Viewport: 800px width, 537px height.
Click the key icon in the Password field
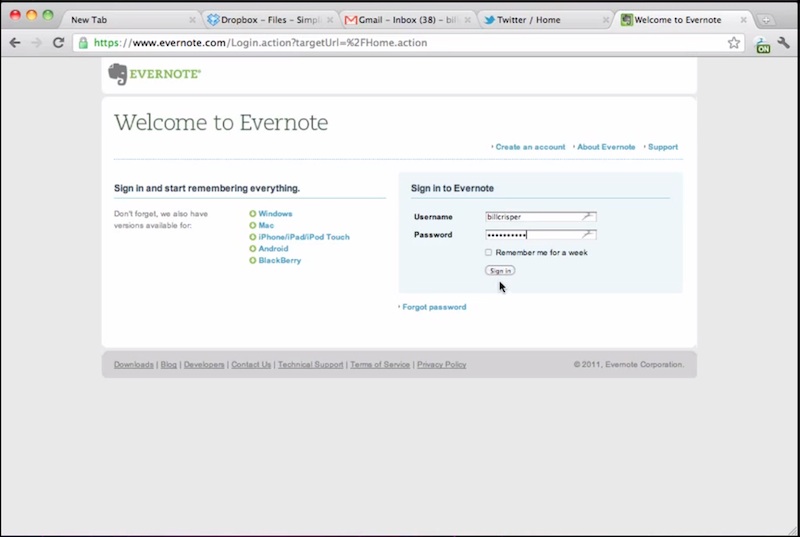click(x=588, y=235)
